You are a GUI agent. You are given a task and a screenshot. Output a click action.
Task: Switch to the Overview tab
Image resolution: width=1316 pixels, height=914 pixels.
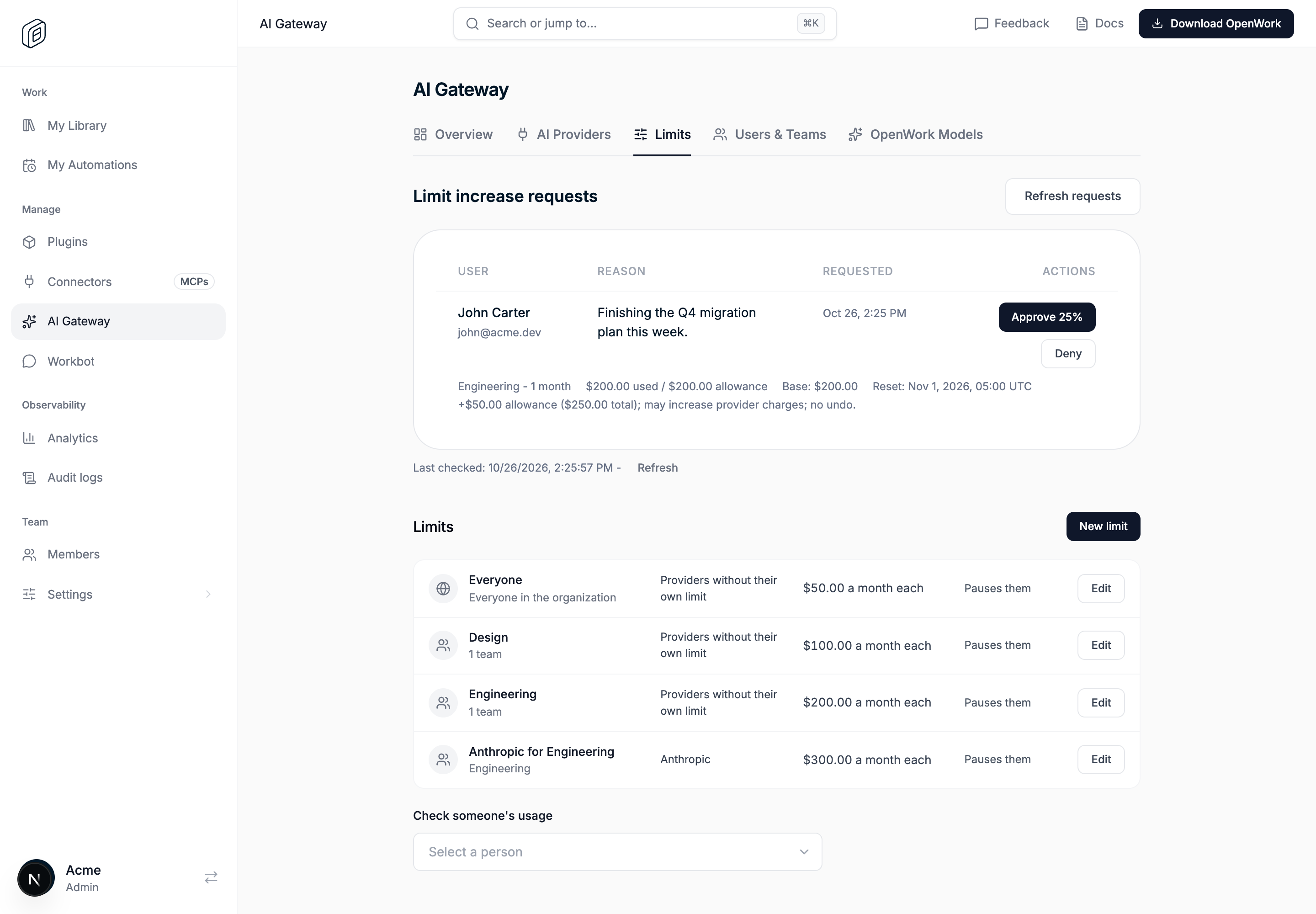[x=453, y=134]
